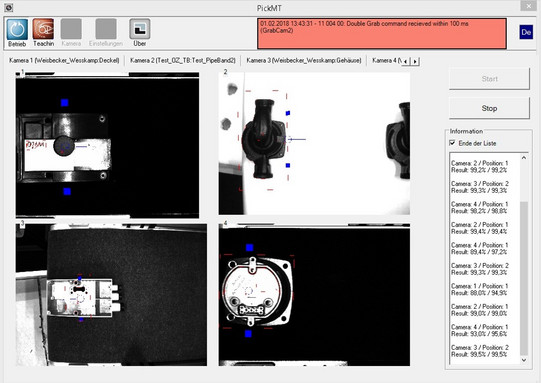541x383 pixels.
Task: Click the upper blue marker in camera 1
Action: [x=65, y=102]
